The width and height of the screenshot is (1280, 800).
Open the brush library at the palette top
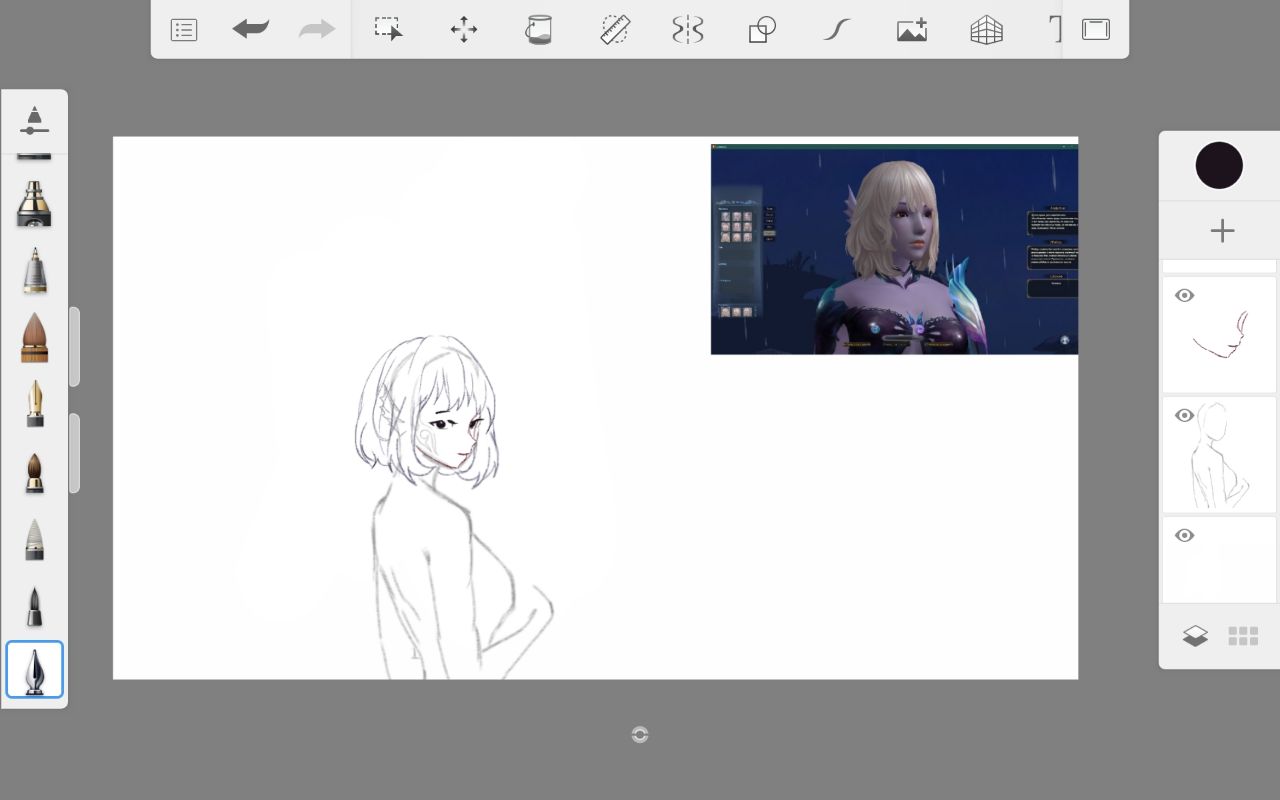point(34,119)
